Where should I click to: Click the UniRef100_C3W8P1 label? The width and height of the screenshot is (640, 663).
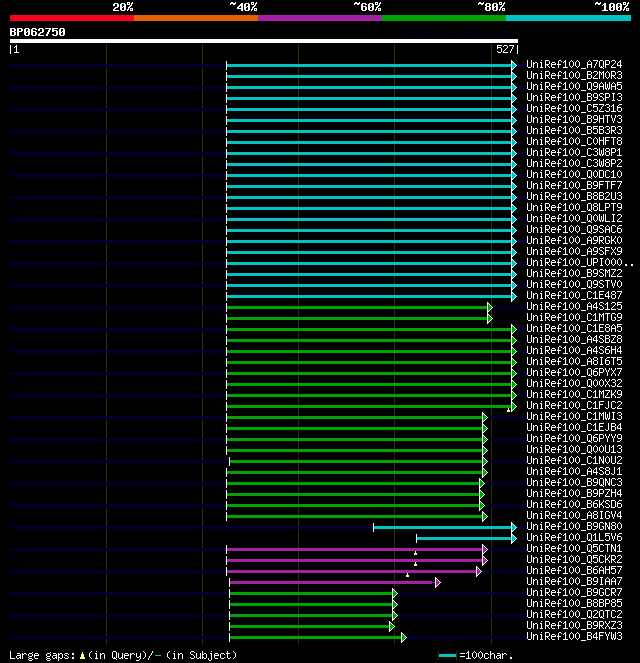click(x=574, y=153)
